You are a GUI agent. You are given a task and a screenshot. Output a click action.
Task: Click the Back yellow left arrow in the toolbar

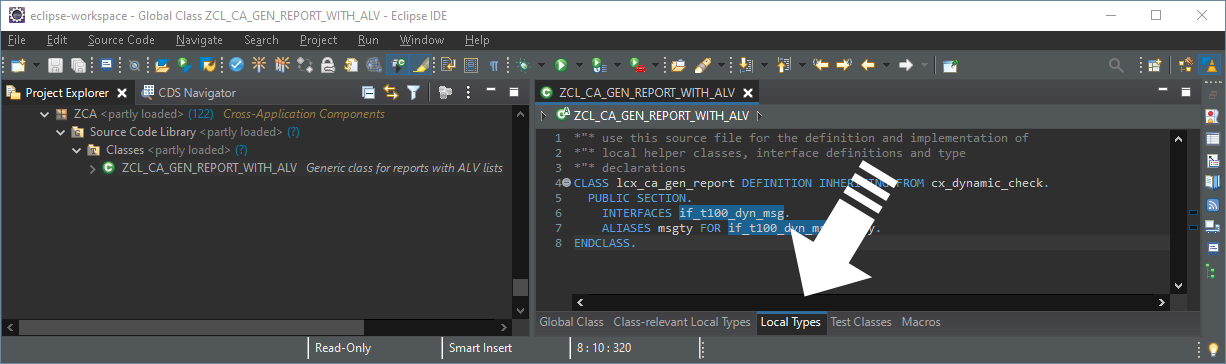(868, 65)
